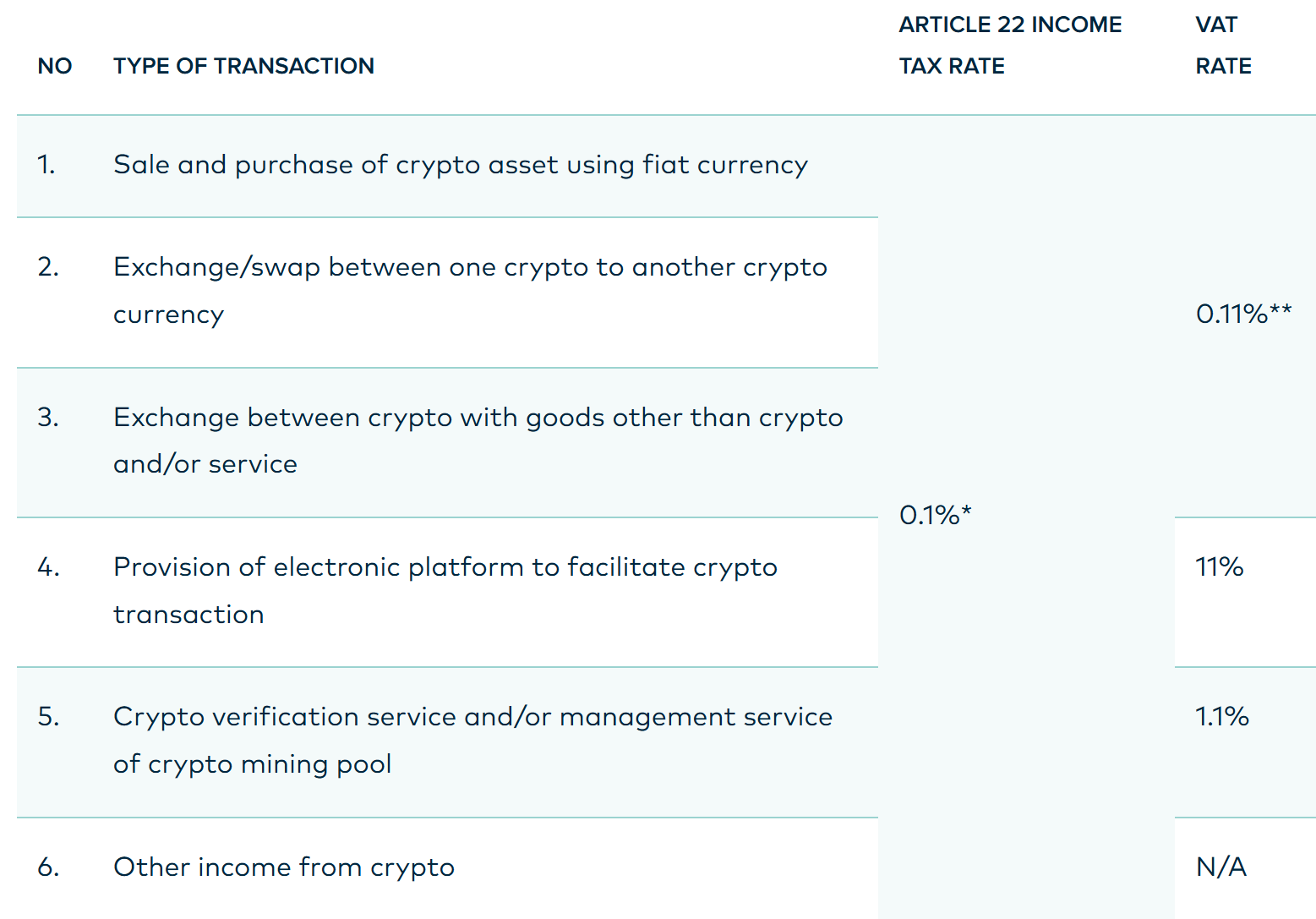Click row number 2 in the NO column
This screenshot has height=919, width=1316.
pos(48,267)
